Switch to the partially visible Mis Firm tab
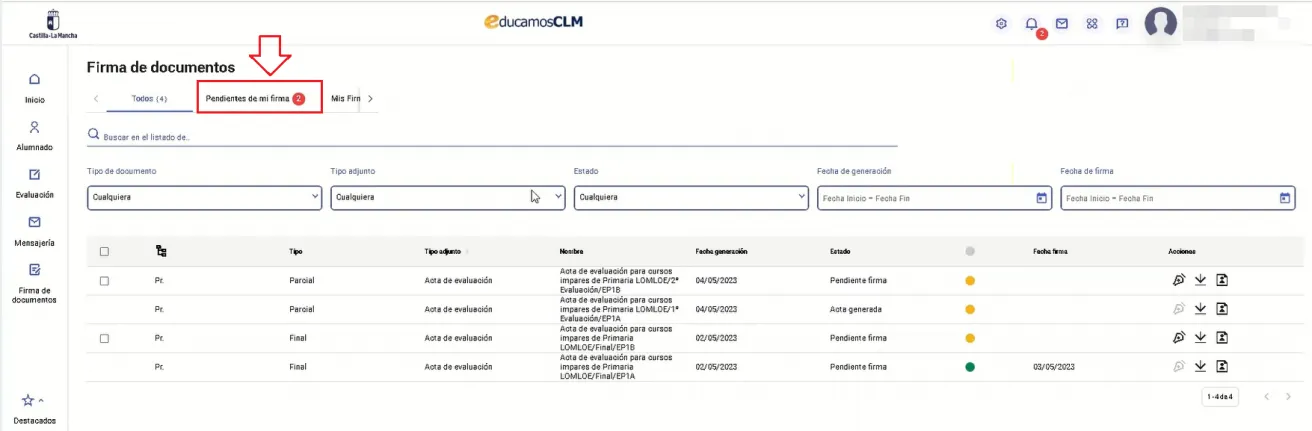1312x431 pixels. pos(345,99)
